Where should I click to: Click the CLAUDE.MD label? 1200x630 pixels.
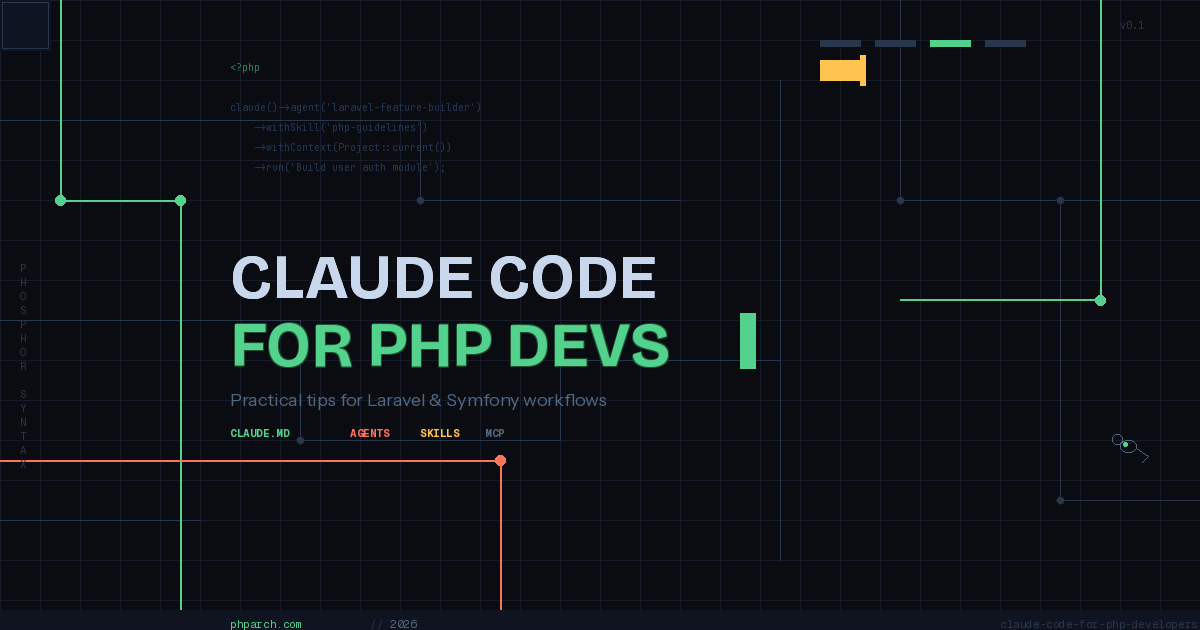[260, 434]
